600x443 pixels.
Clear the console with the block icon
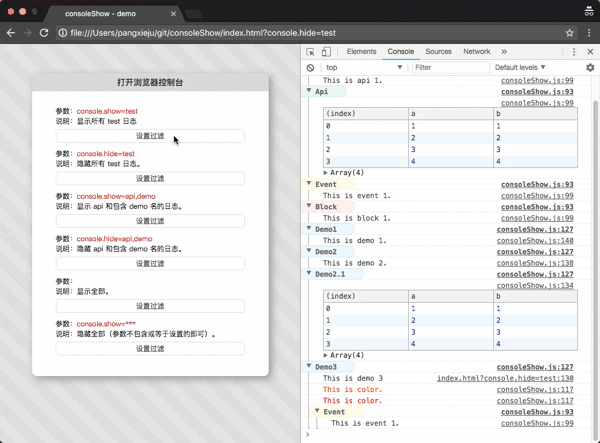pyautogui.click(x=310, y=68)
